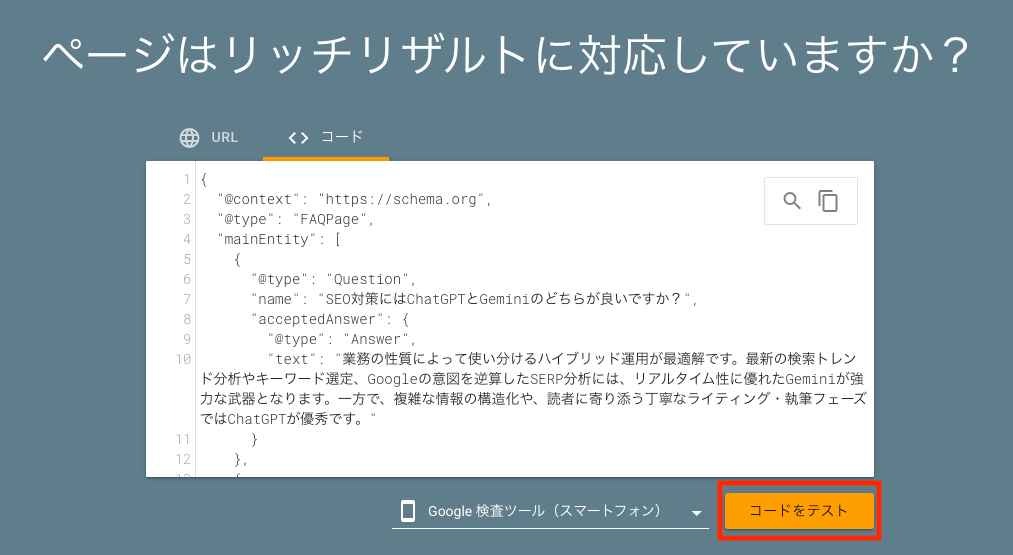The height and width of the screenshot is (555, 1013).
Task: Click the angle-brackets code icon
Action: (x=298, y=138)
